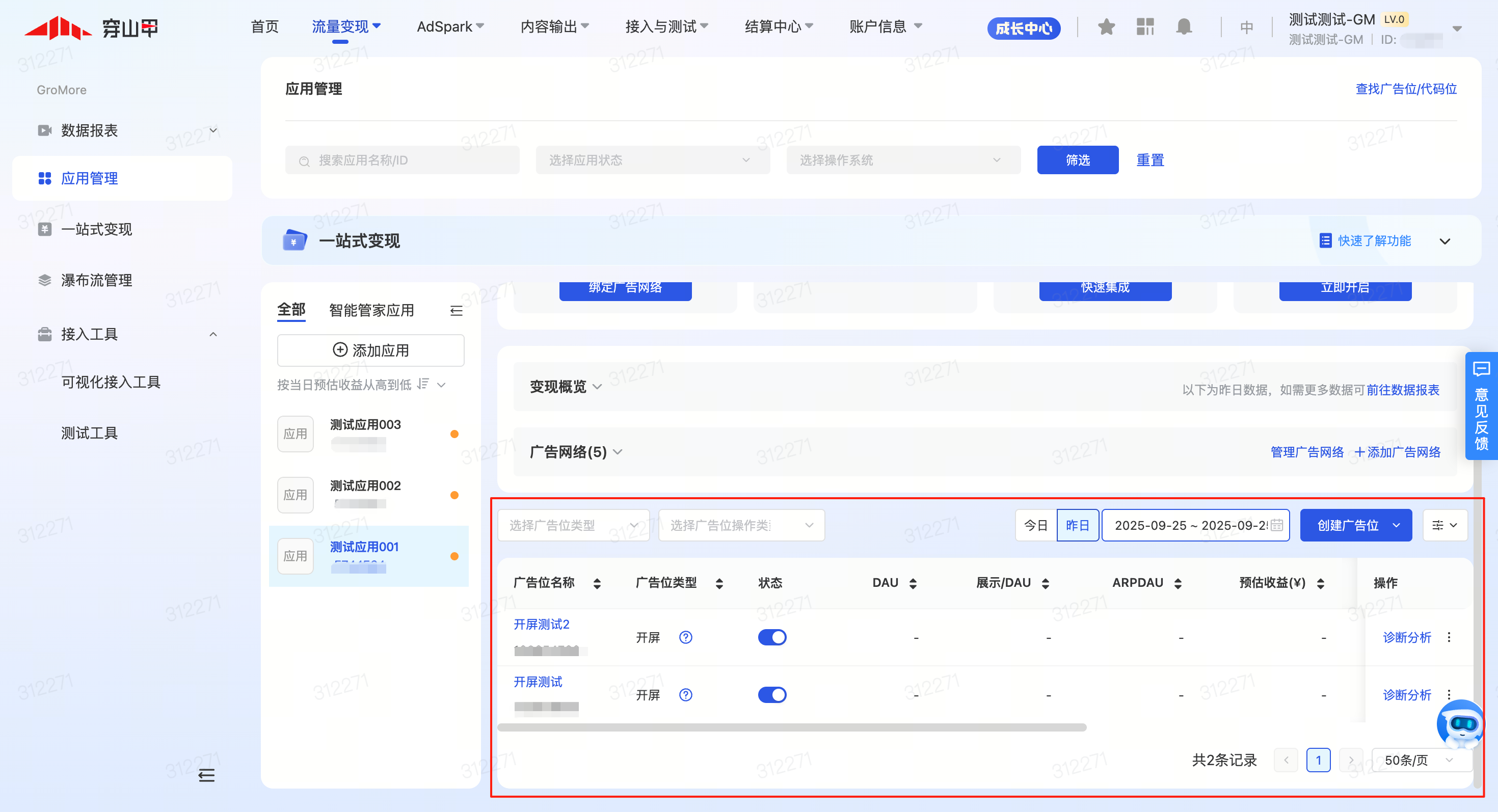
Task: Open the 选择应用状态 dropdown
Action: (x=653, y=160)
